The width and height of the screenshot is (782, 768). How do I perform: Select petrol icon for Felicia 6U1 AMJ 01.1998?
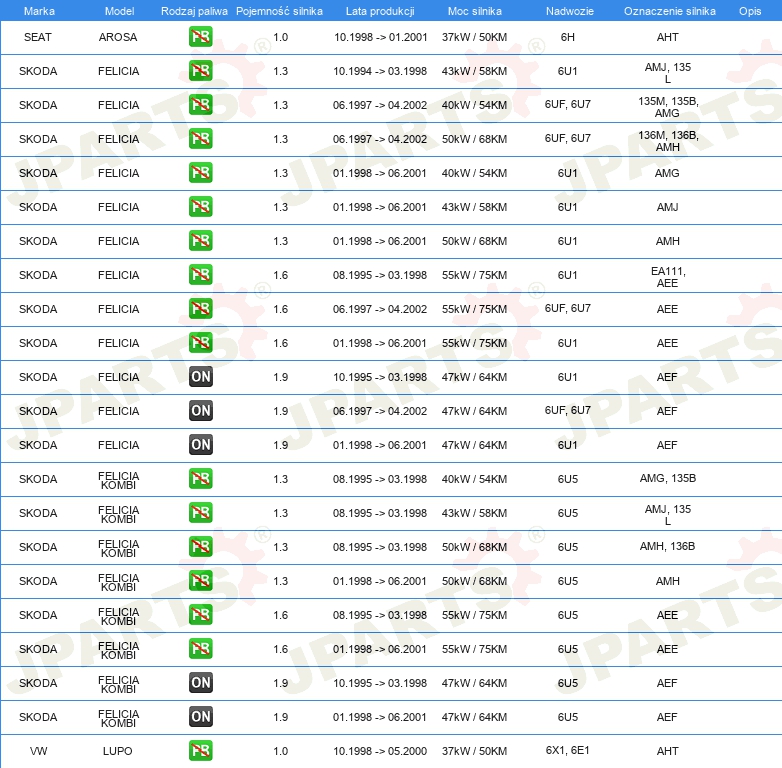click(x=200, y=206)
